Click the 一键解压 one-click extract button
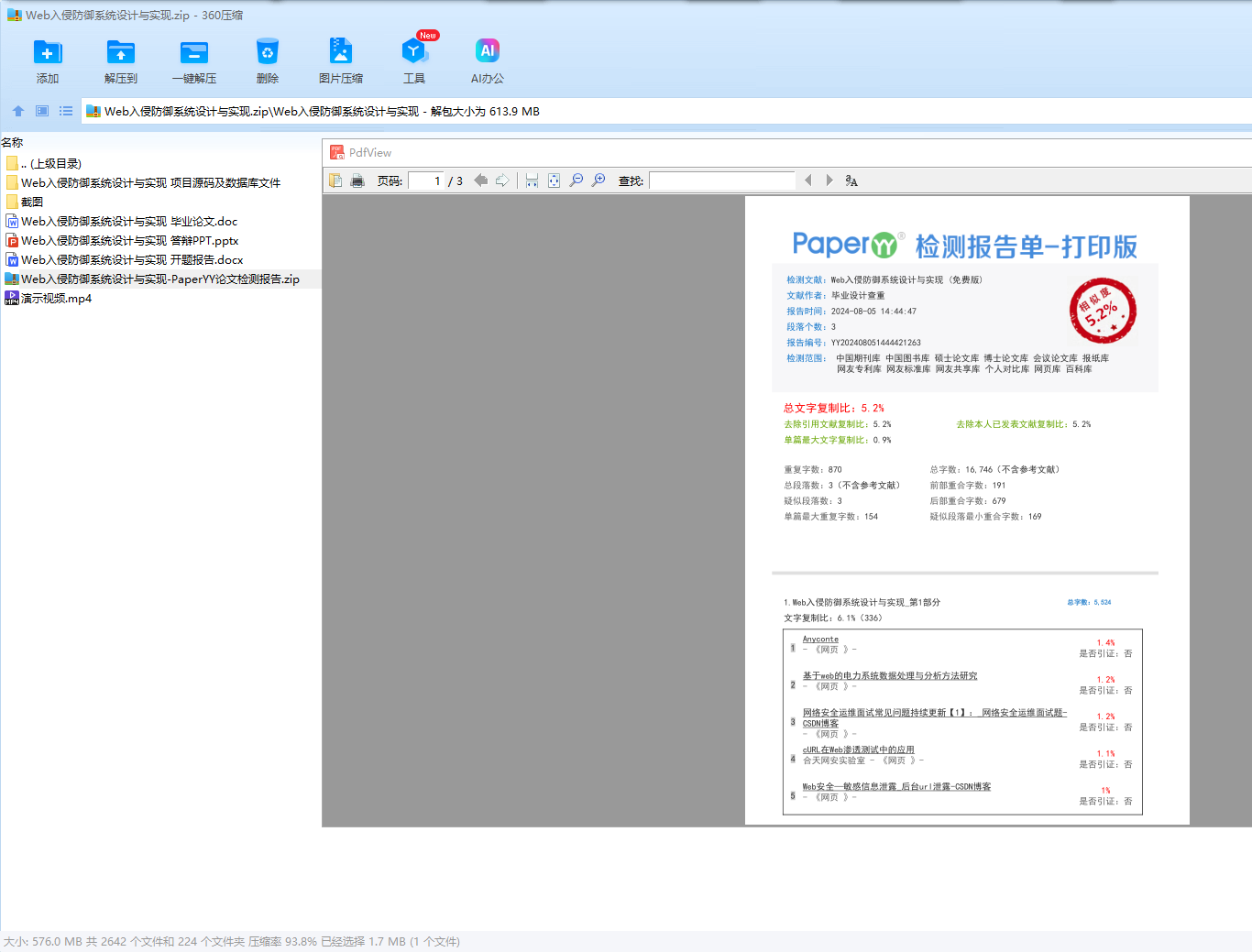The width and height of the screenshot is (1252, 952). [x=194, y=61]
